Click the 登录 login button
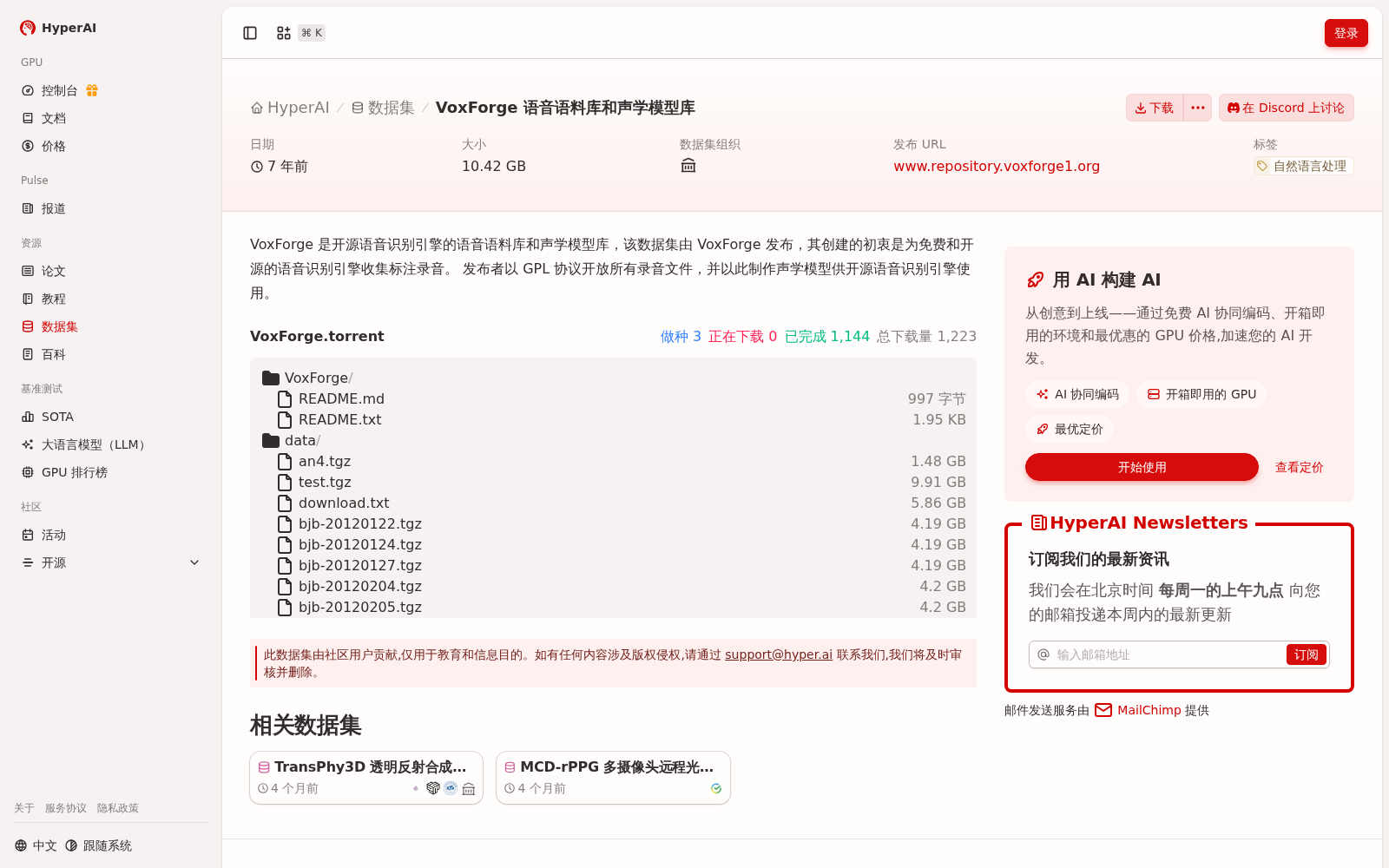This screenshot has width=1389, height=868. 1346,33
